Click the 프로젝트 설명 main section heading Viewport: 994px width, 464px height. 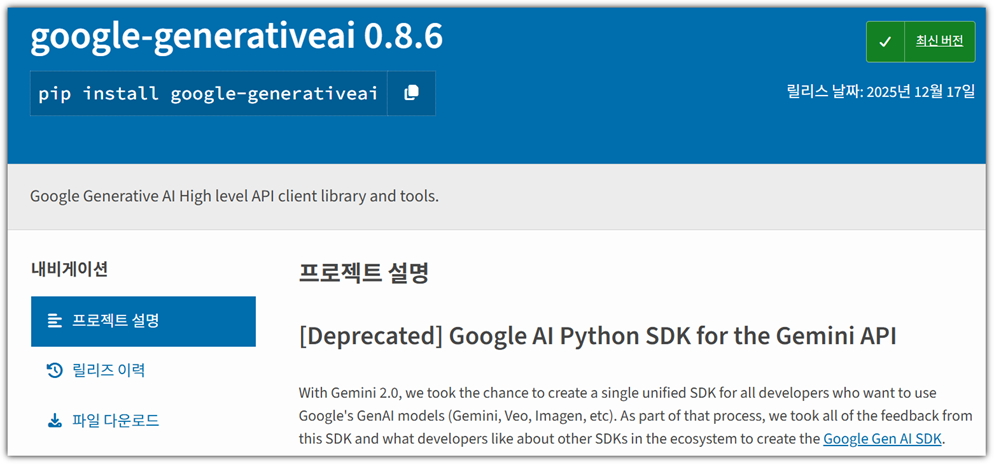pyautogui.click(x=364, y=273)
